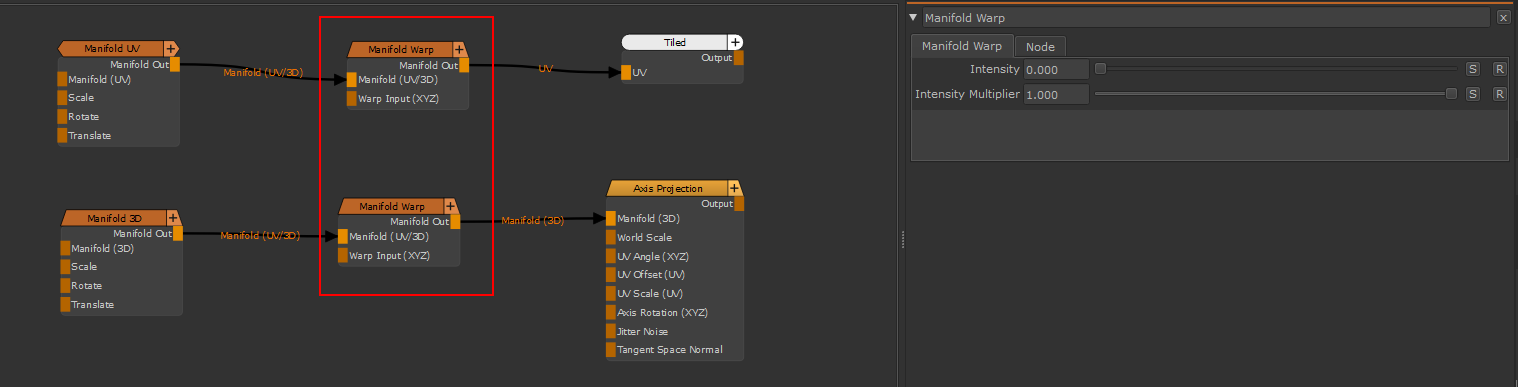Close the Manifold Warp properties panel

(1503, 18)
